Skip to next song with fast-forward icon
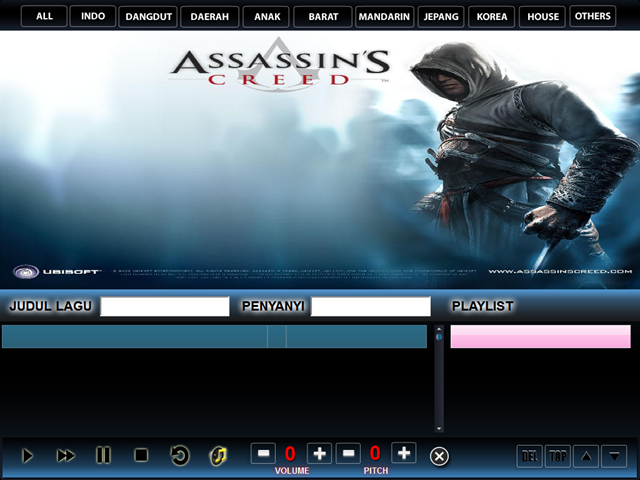This screenshot has width=640, height=480. [65, 456]
